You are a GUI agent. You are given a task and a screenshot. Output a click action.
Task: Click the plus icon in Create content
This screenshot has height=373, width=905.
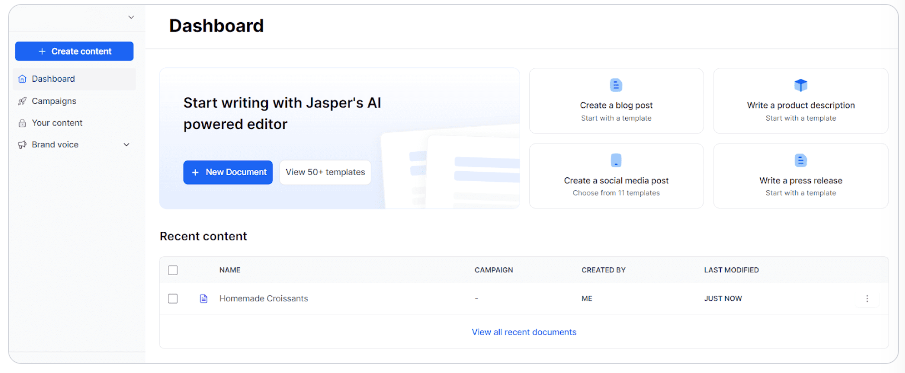point(42,51)
